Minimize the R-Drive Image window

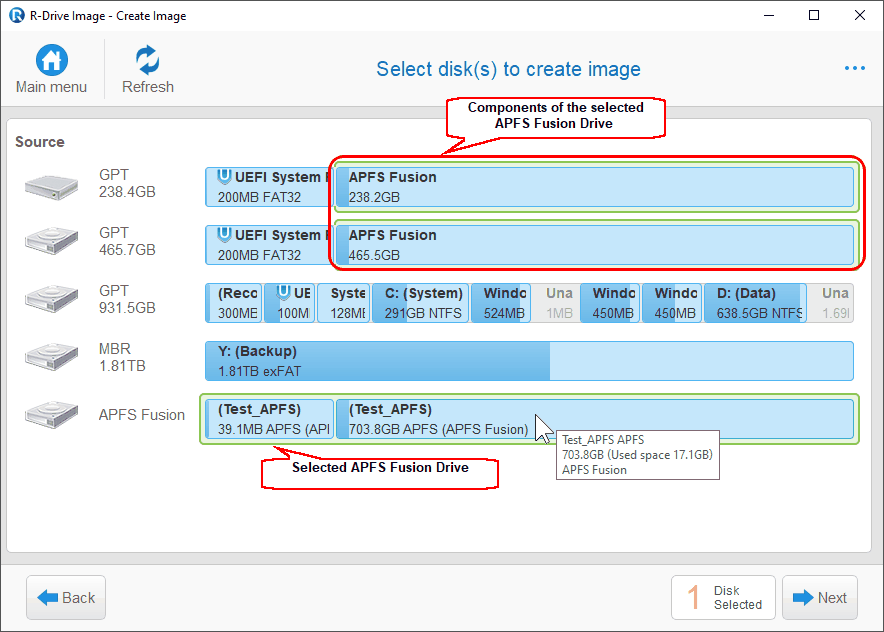click(x=769, y=15)
